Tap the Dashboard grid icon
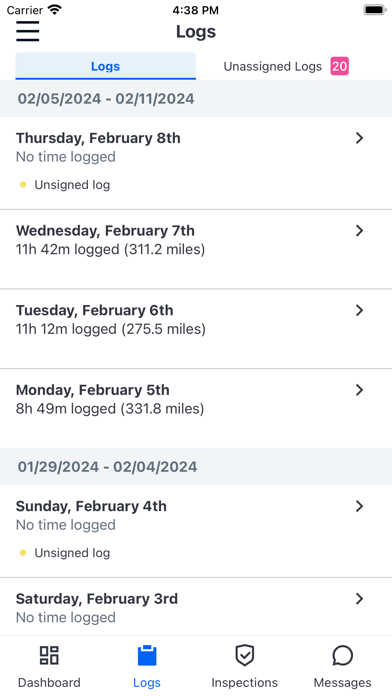The width and height of the screenshot is (392, 696). point(49,655)
